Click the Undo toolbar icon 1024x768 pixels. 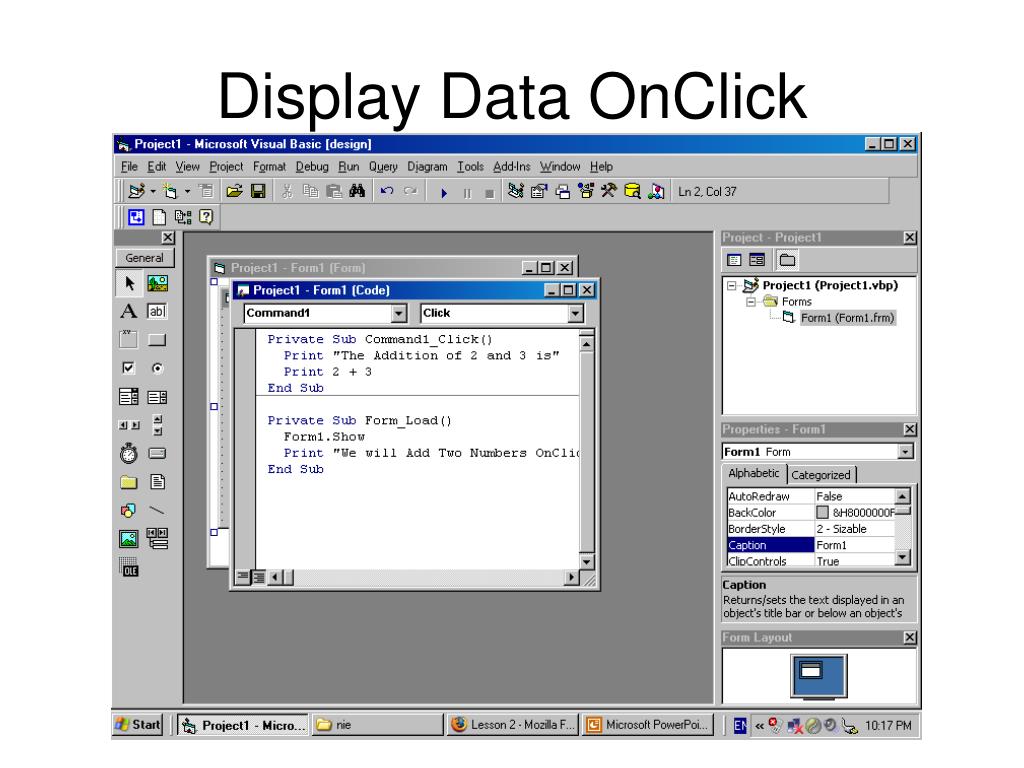[x=387, y=191]
